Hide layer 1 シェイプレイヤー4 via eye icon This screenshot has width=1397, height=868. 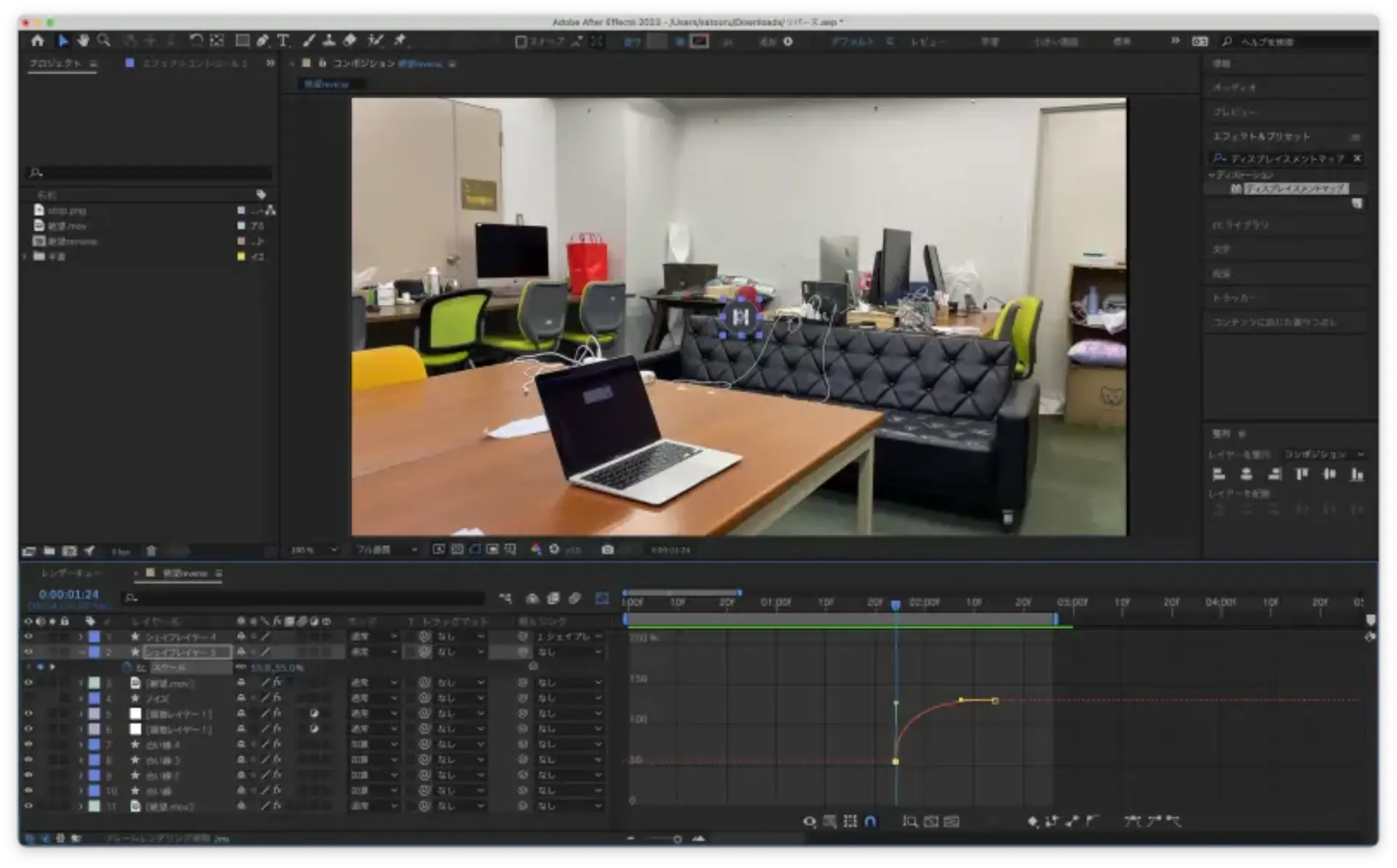(28, 636)
